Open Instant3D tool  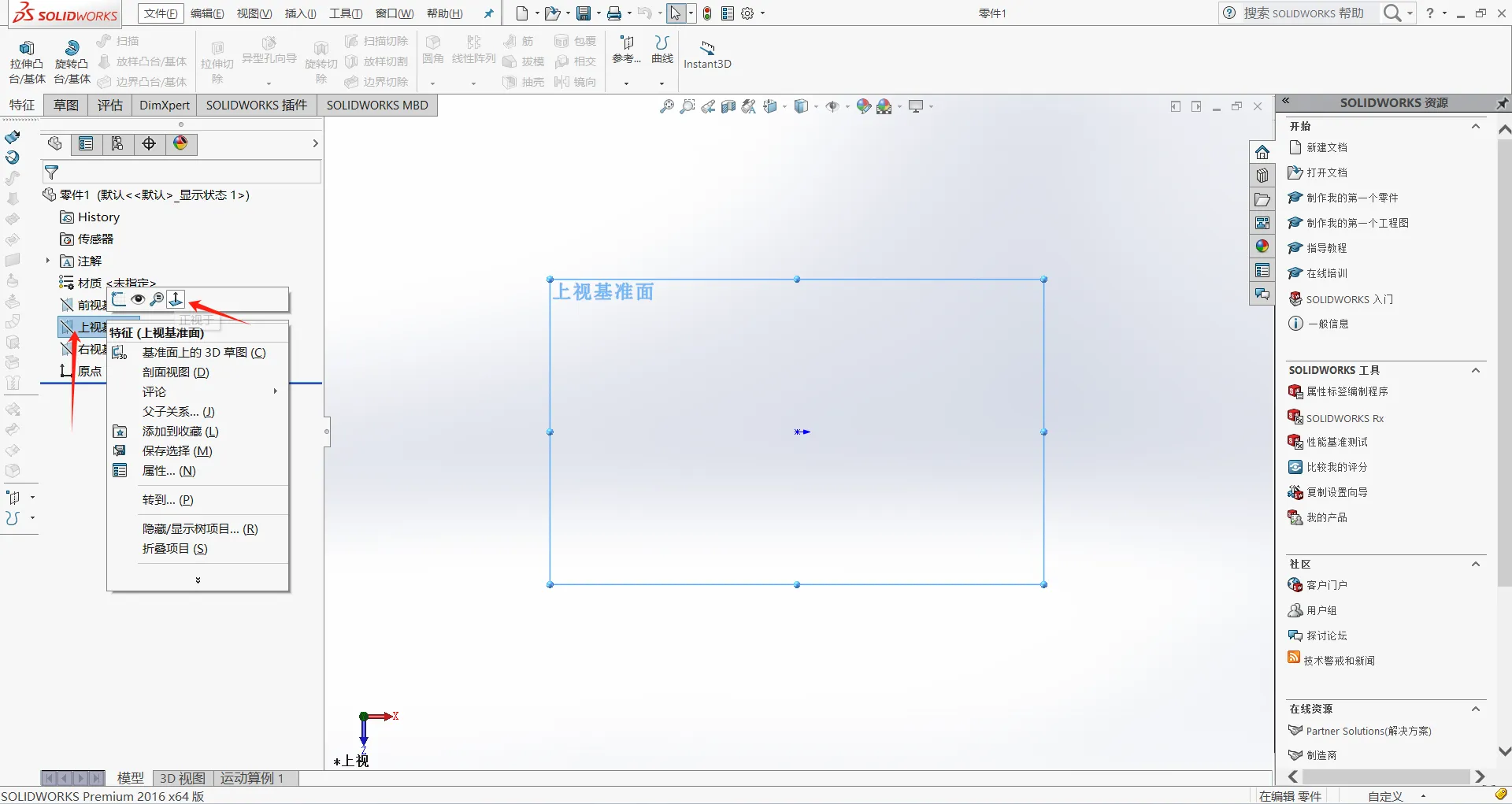point(707,55)
